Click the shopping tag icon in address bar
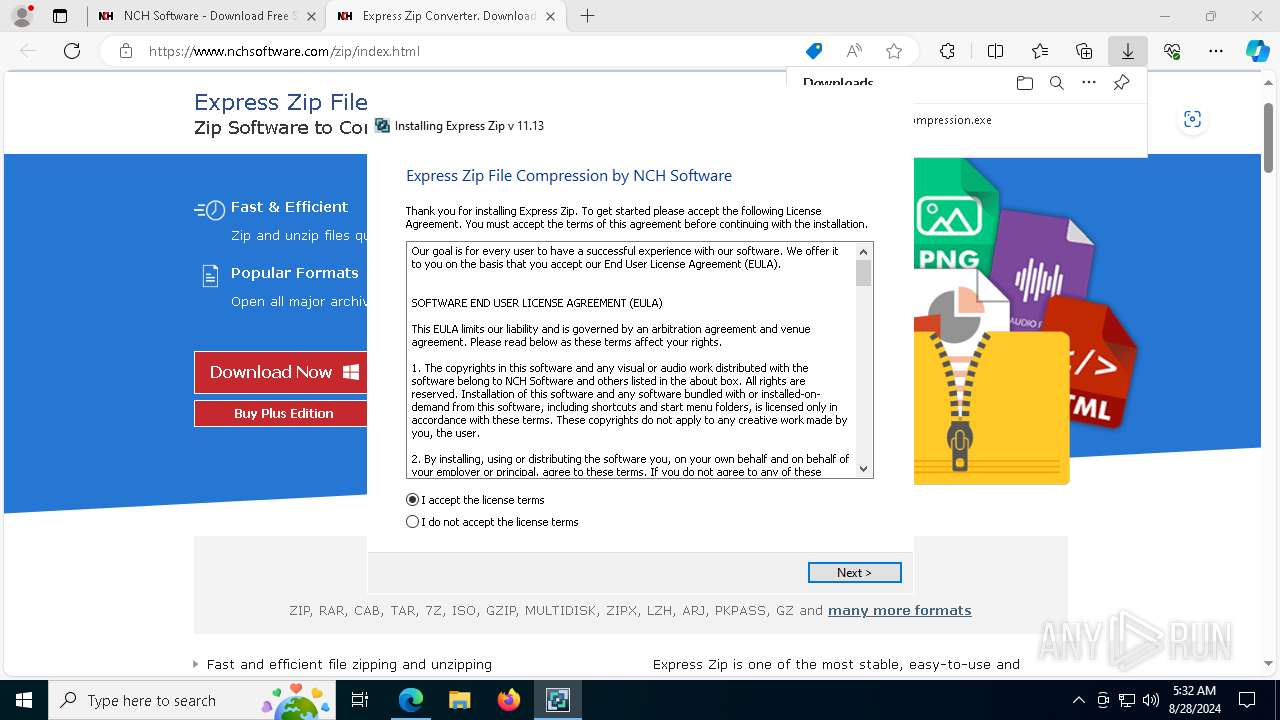 pyautogui.click(x=814, y=51)
